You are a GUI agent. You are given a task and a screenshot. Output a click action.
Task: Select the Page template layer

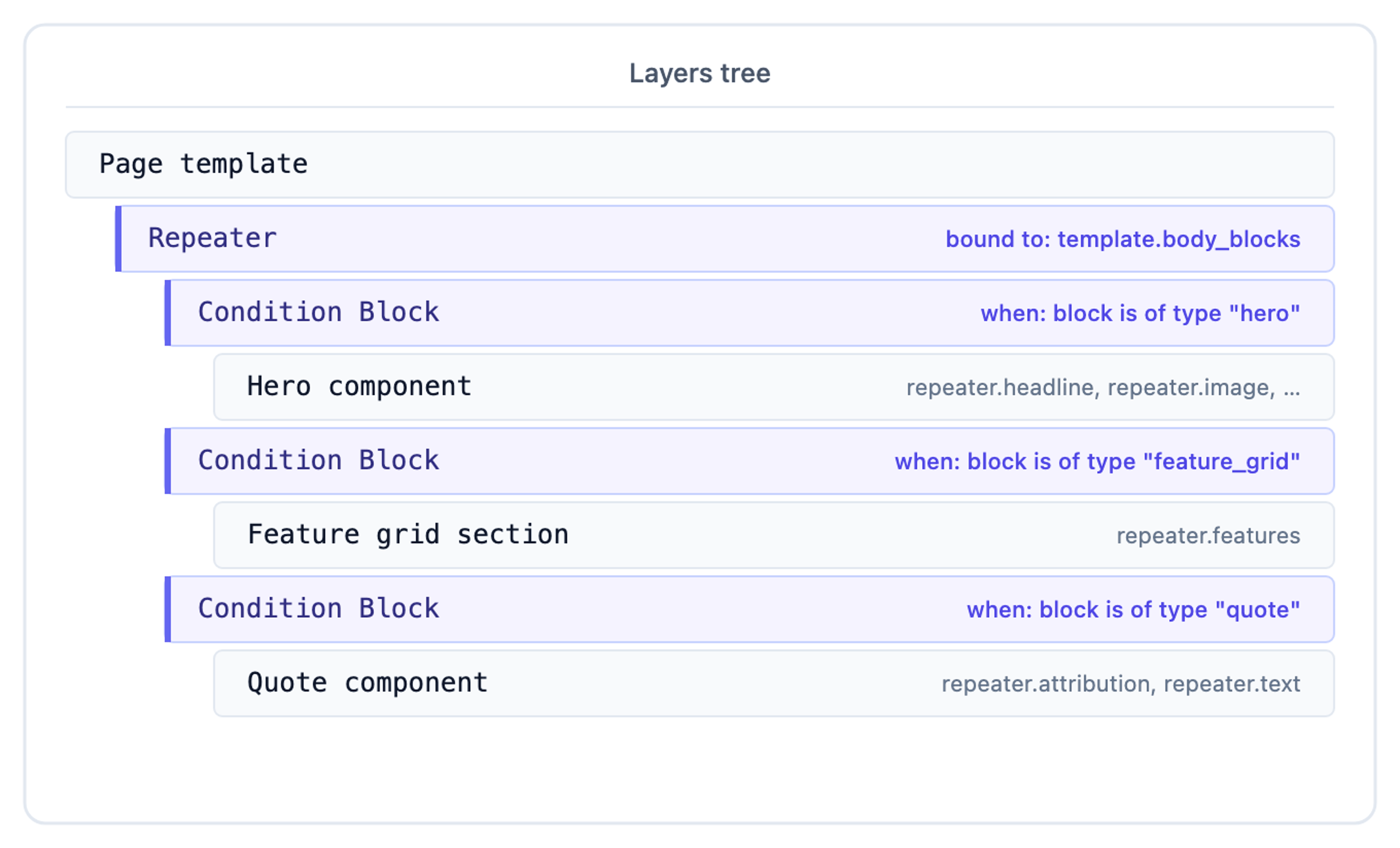pyautogui.click(x=699, y=165)
